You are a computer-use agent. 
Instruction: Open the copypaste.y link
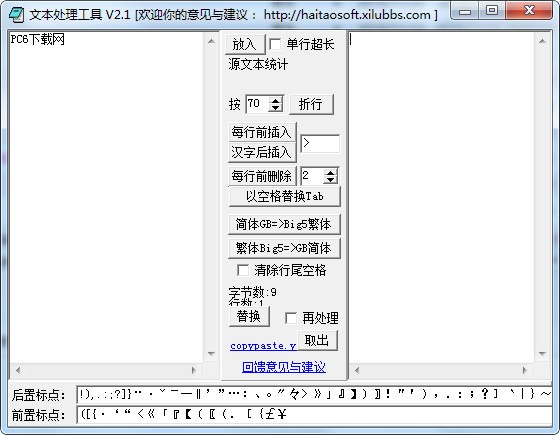pos(263,346)
